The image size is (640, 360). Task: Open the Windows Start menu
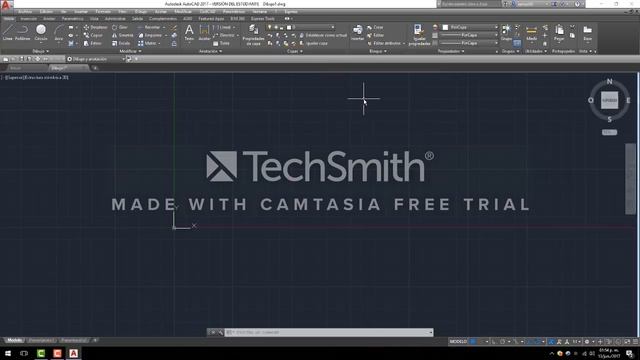[x=8, y=353]
